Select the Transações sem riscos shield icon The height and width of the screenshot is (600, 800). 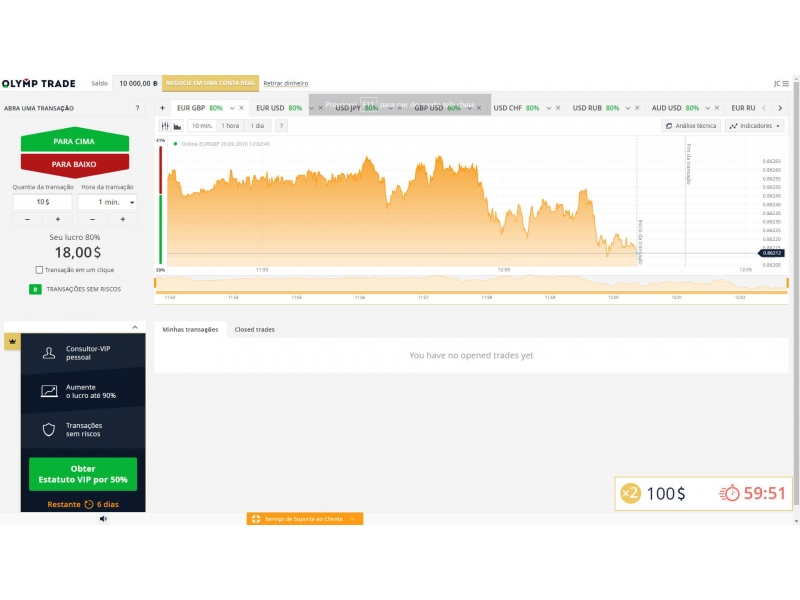coord(49,430)
